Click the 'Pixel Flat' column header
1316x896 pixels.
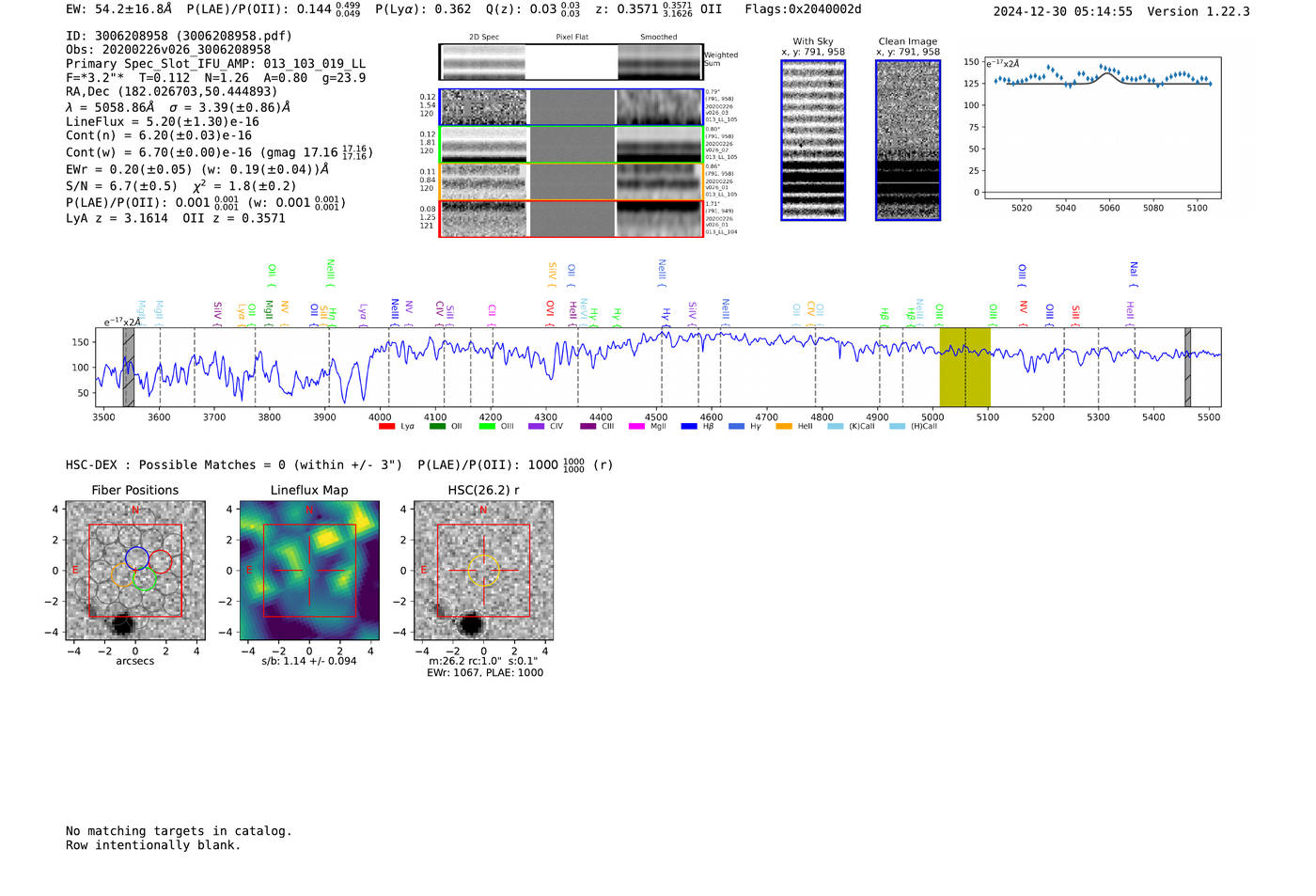point(572,37)
